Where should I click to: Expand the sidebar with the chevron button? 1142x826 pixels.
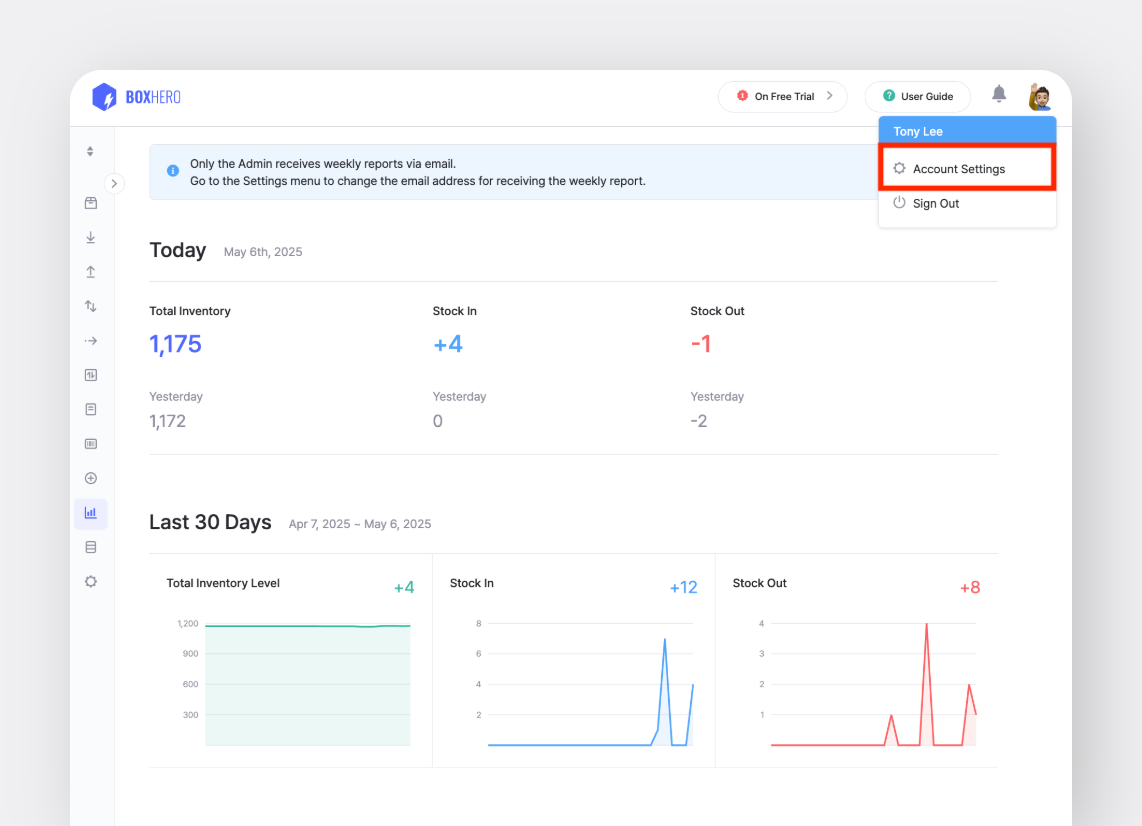click(x=115, y=184)
